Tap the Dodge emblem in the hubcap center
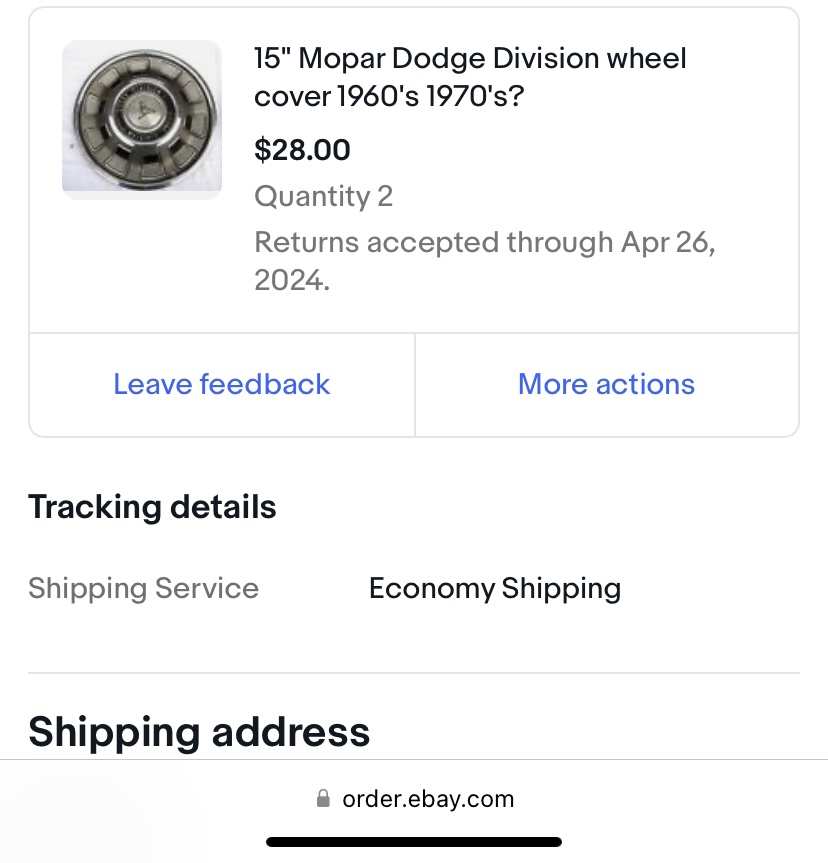 (143, 111)
